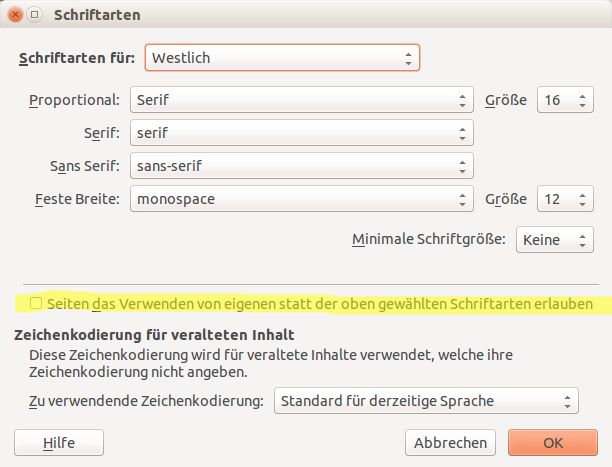Click the minimize button in the title bar
This screenshot has width=612, height=467.
(34, 15)
